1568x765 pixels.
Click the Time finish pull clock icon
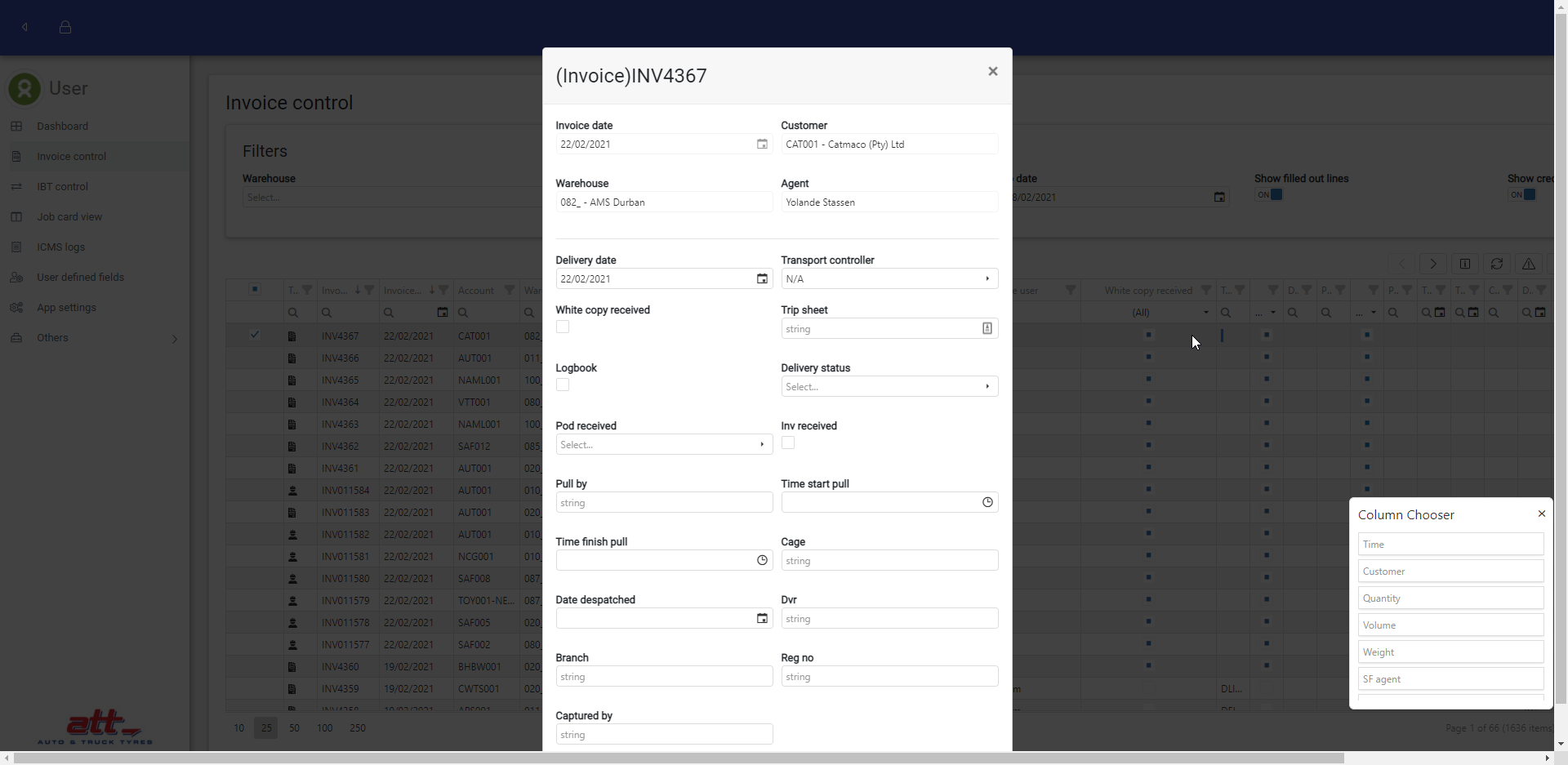tap(761, 561)
